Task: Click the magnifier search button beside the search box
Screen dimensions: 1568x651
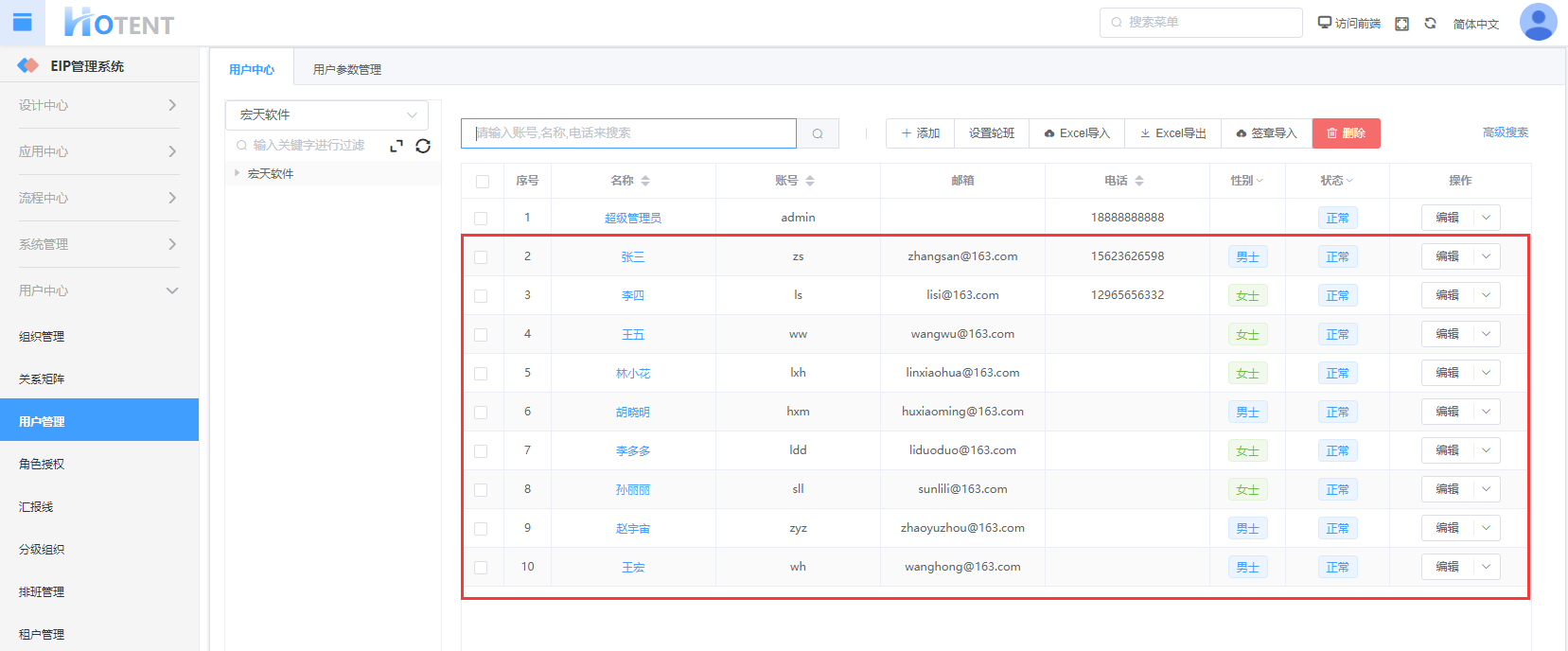Action: coord(818,133)
